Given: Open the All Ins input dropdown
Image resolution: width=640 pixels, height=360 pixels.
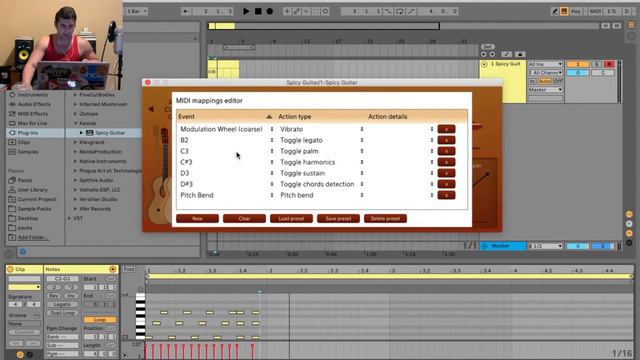Looking at the screenshot, I should pyautogui.click(x=545, y=64).
